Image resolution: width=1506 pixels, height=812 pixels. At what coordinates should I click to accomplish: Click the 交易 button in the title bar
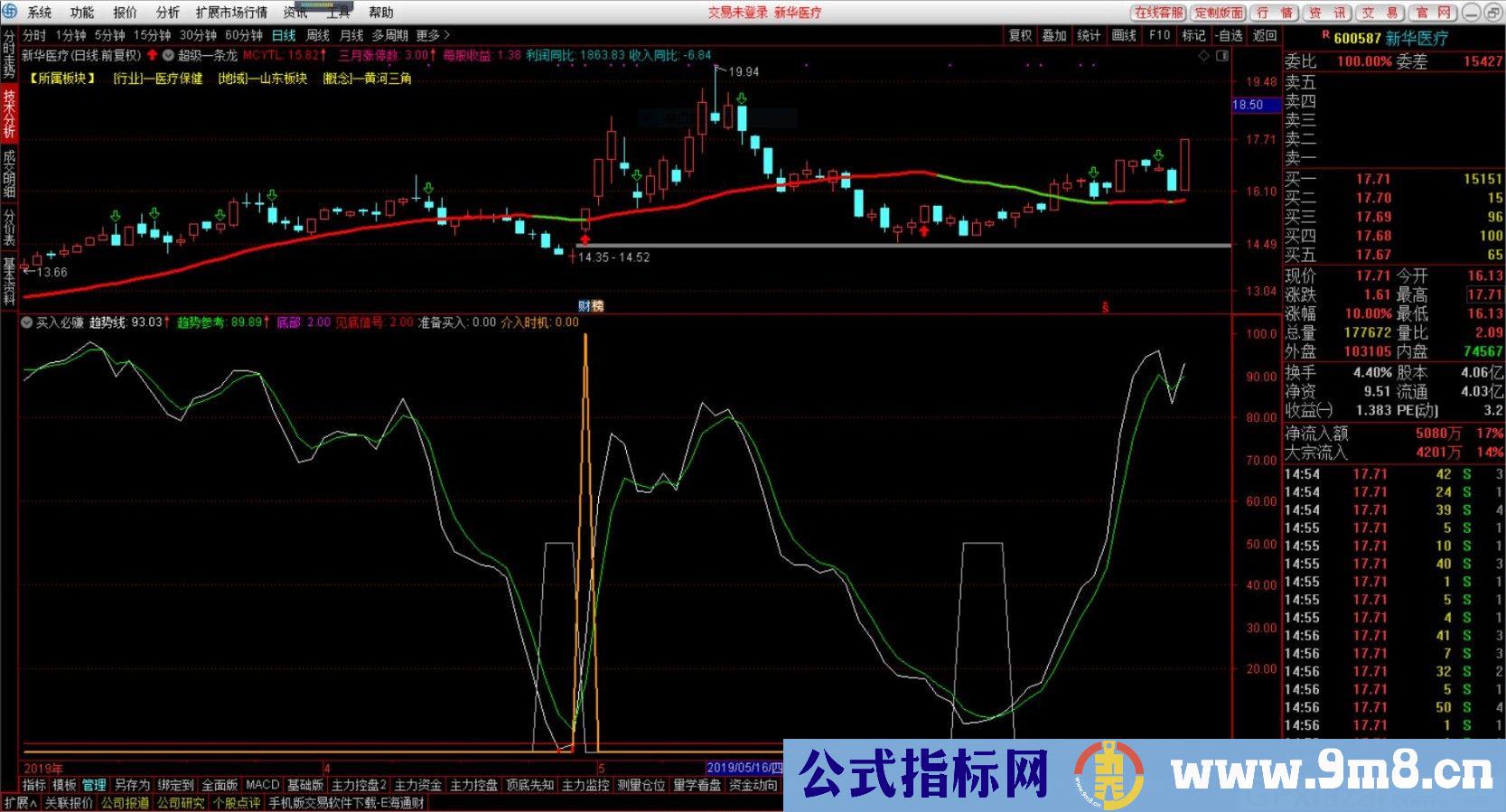click(1380, 13)
